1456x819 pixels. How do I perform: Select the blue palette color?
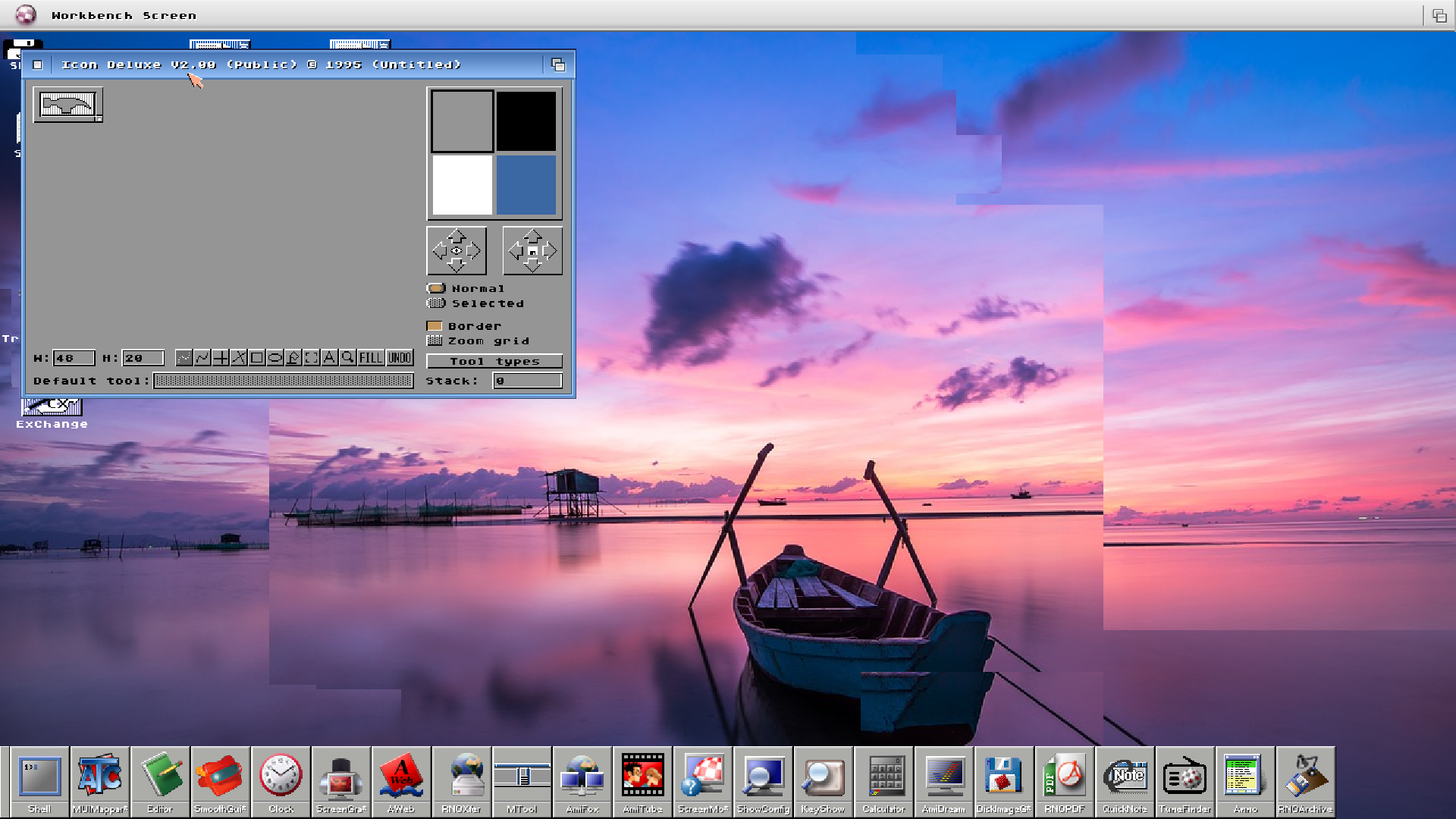525,185
